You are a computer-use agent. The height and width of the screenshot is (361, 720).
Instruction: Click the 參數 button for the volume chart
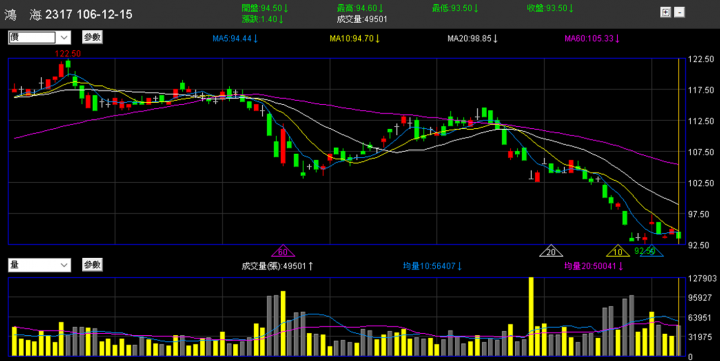92,265
